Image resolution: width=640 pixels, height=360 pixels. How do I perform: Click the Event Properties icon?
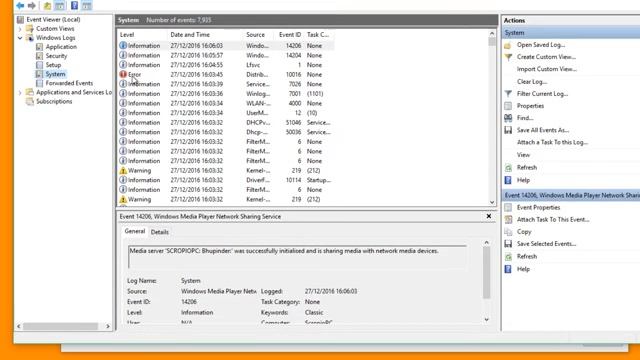click(508, 208)
